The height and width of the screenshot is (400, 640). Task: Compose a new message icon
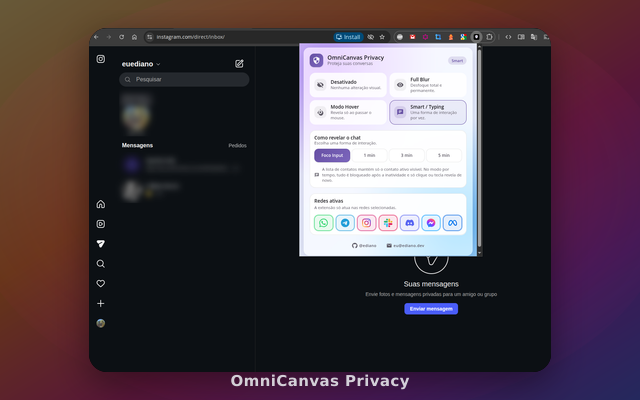(239, 64)
